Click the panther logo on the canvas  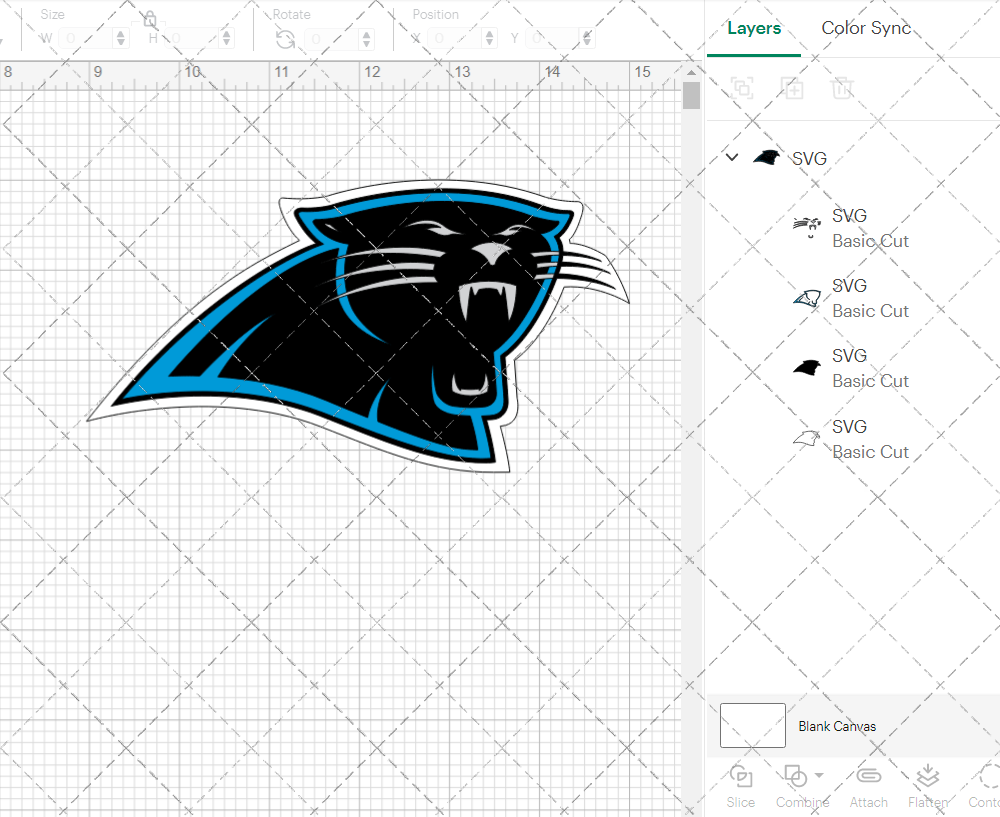358,326
